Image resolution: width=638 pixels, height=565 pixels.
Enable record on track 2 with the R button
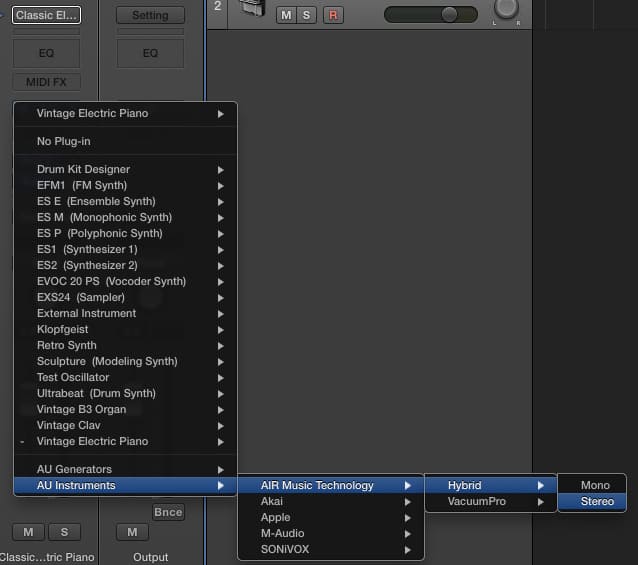pos(333,15)
